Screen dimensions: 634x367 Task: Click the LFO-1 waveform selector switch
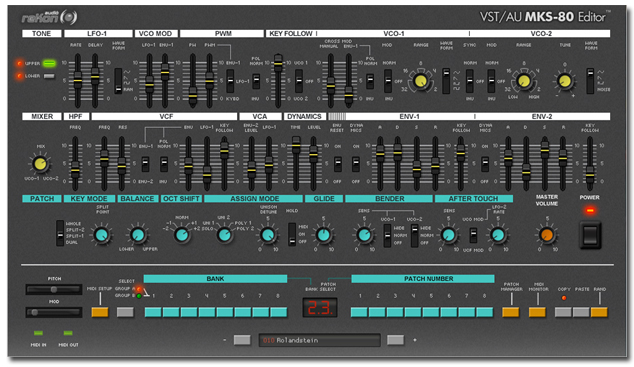(x=118, y=81)
